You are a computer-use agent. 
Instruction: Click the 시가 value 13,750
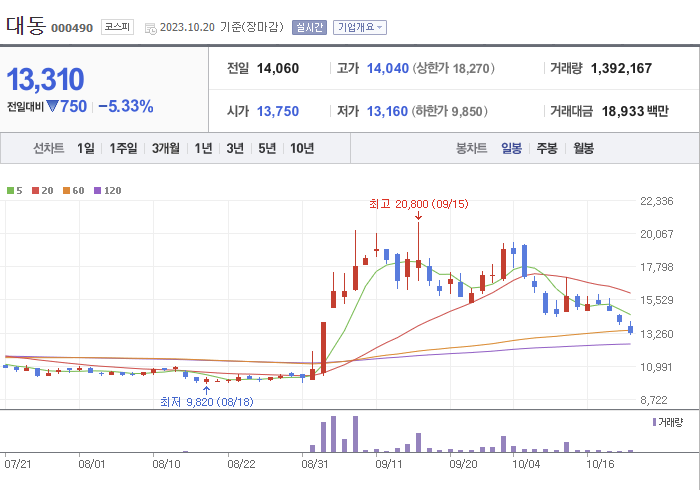[x=278, y=111]
